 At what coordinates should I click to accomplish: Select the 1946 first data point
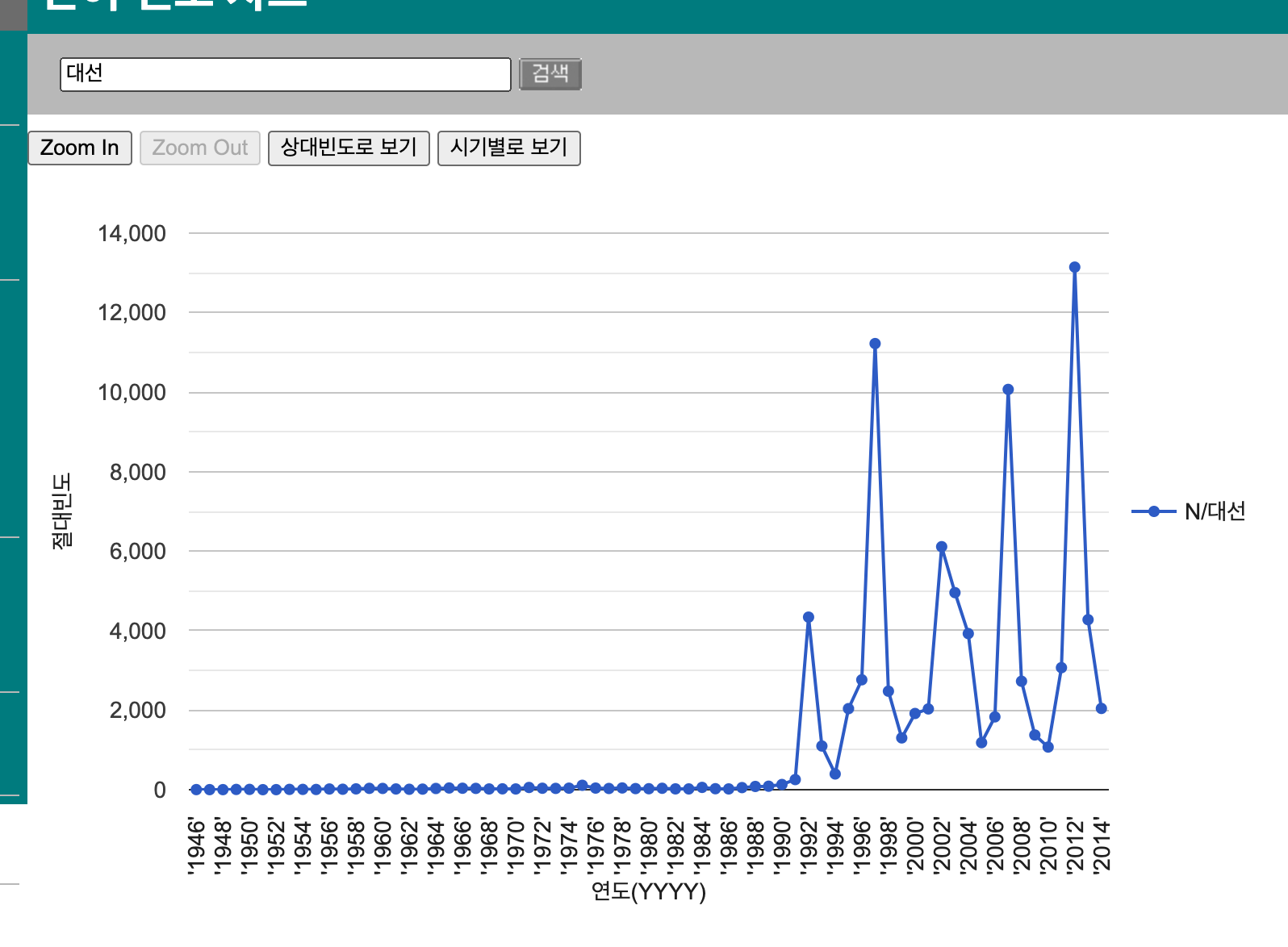[x=196, y=790]
